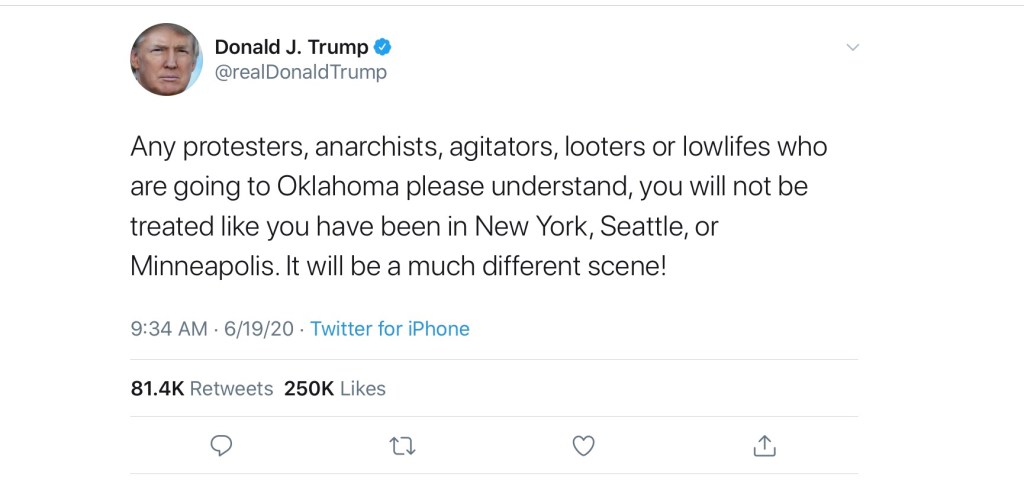This screenshot has height=480, width=1024.
Task: Click the 250K like count number
Action: tap(308, 389)
